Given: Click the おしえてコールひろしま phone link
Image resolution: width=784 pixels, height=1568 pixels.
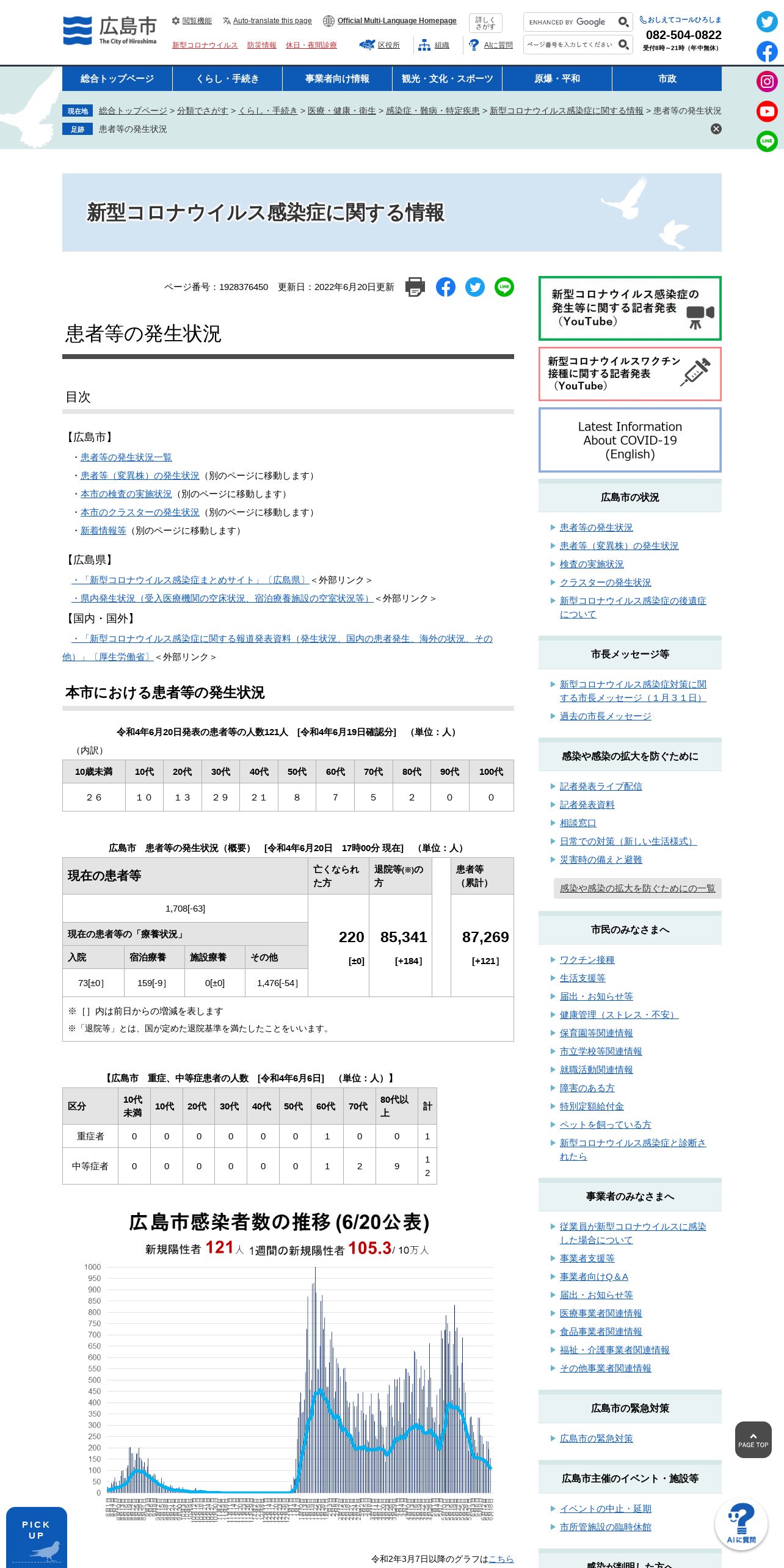Looking at the screenshot, I should coord(680,20).
